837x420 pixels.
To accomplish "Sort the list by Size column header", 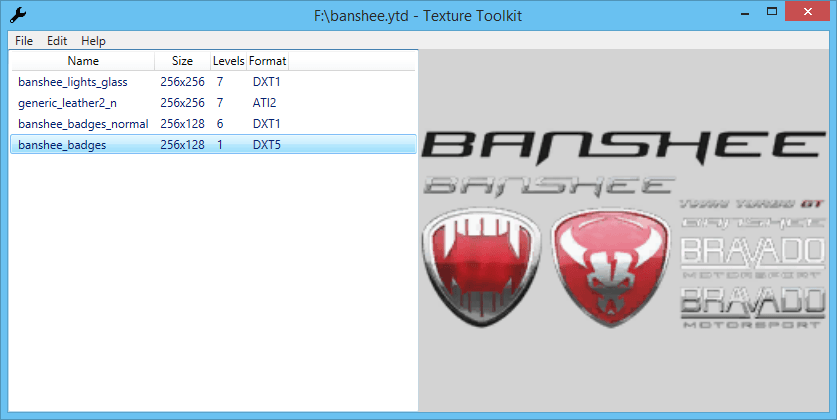I will point(182,61).
